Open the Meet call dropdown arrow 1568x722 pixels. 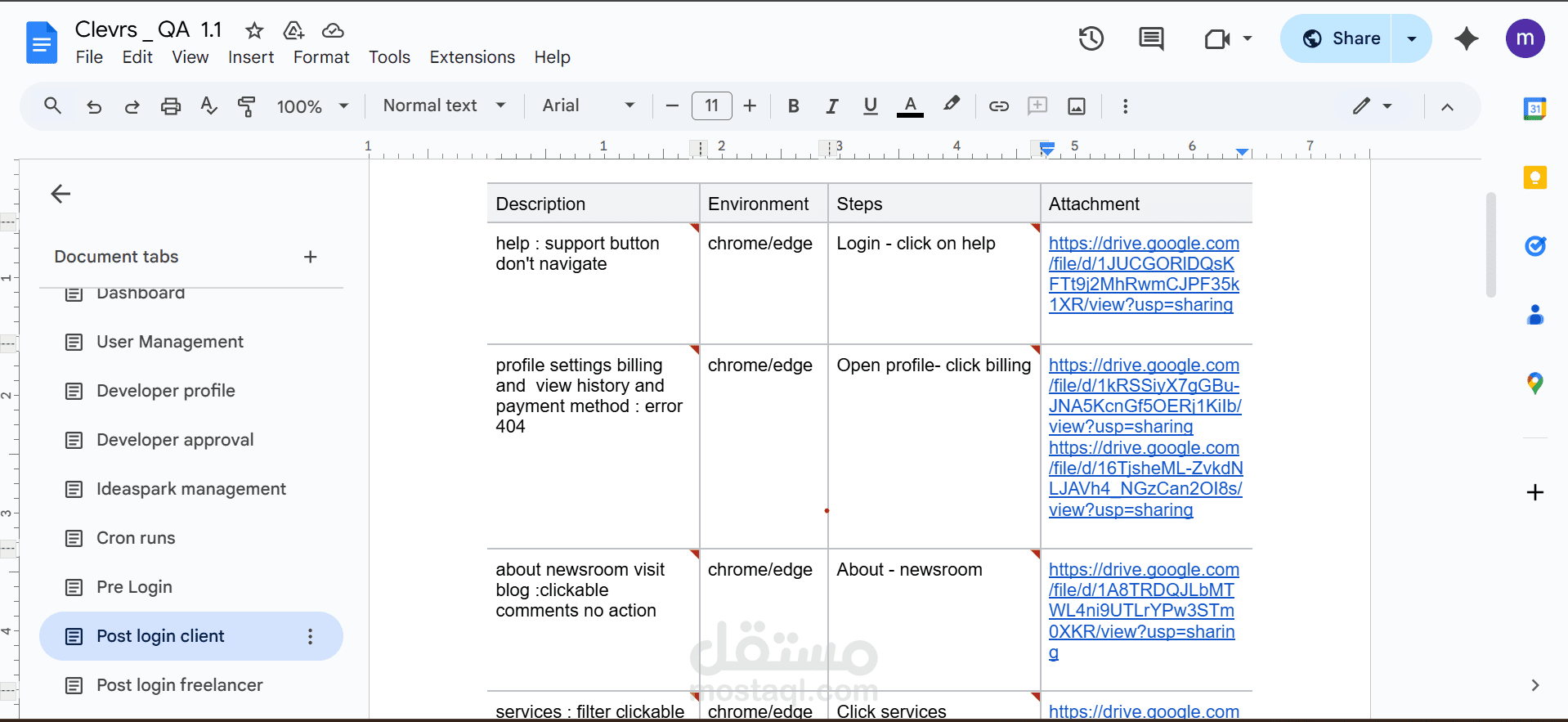[1248, 38]
